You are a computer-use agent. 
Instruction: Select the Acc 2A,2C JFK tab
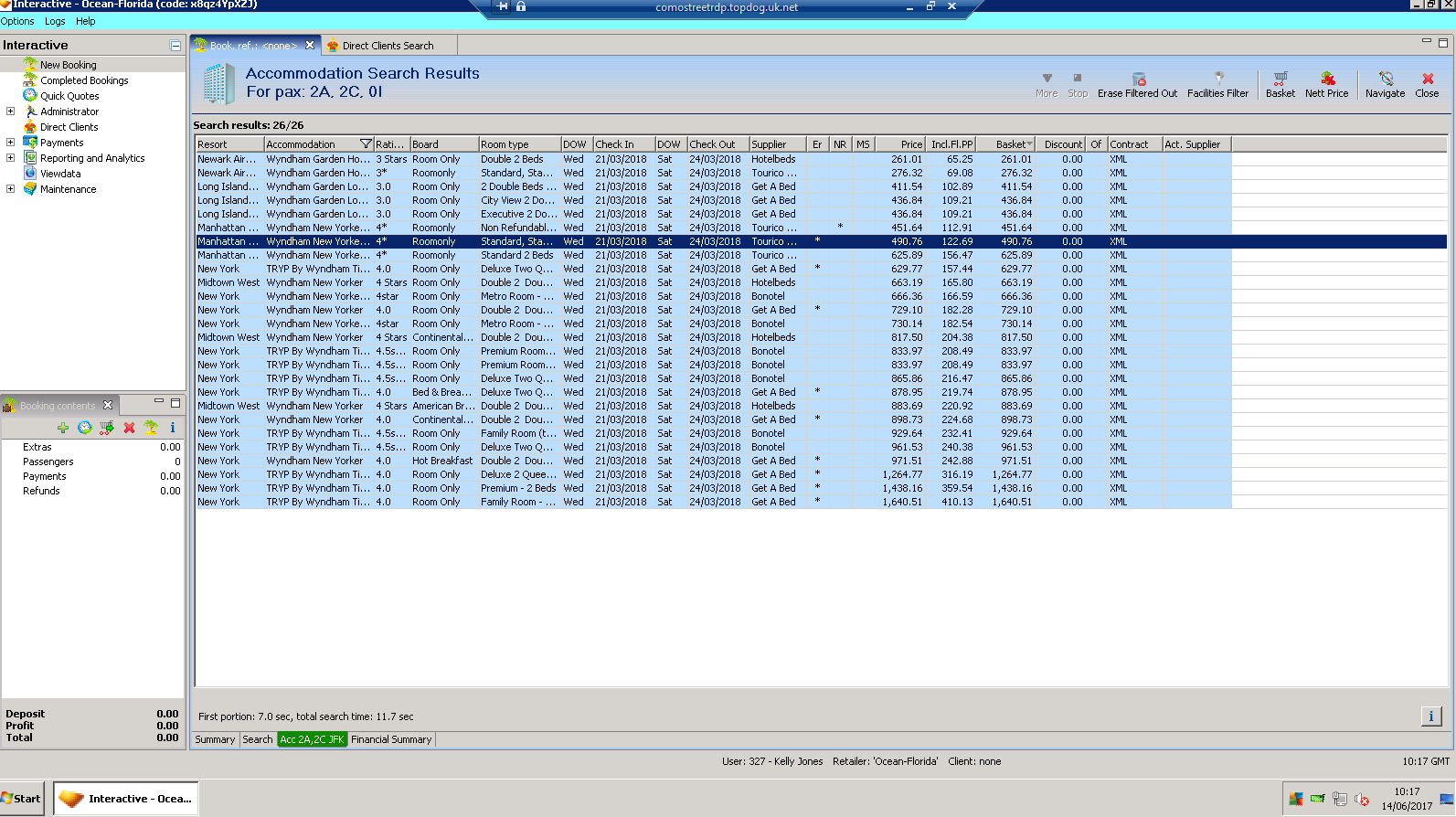tap(312, 739)
